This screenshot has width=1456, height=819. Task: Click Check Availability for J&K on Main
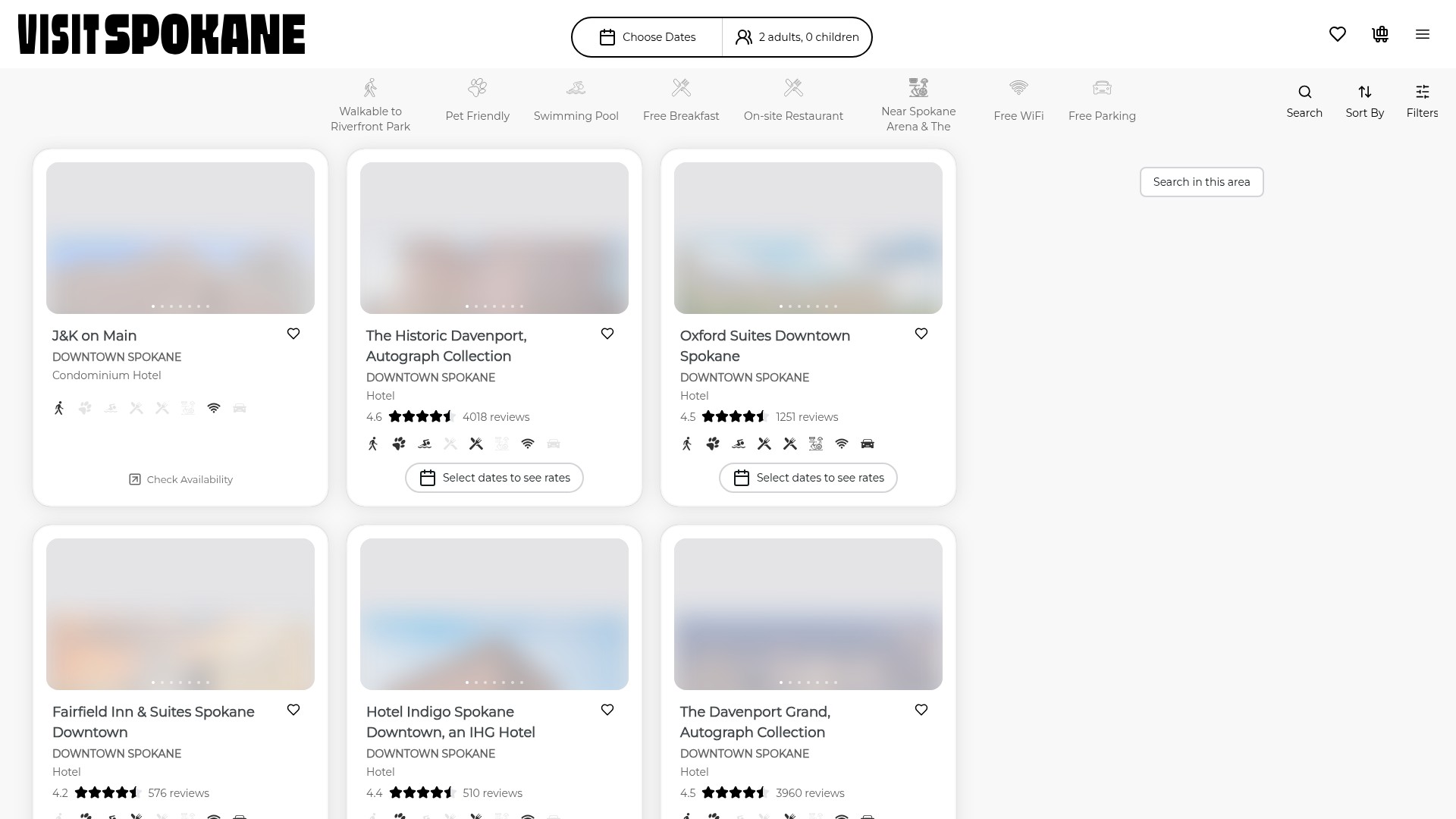point(180,479)
